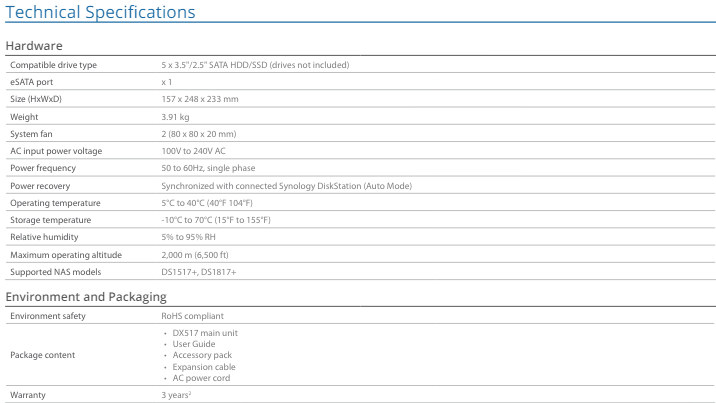Click the 3 years warranty value
716x403 pixels.
pyautogui.click(x=177, y=395)
